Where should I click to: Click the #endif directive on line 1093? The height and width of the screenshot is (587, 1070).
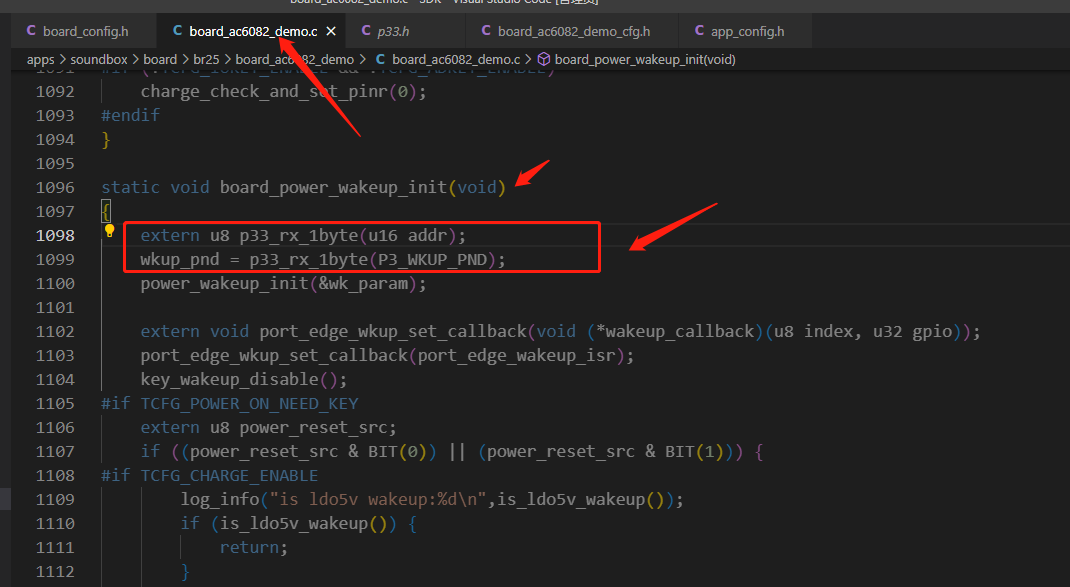tap(130, 115)
